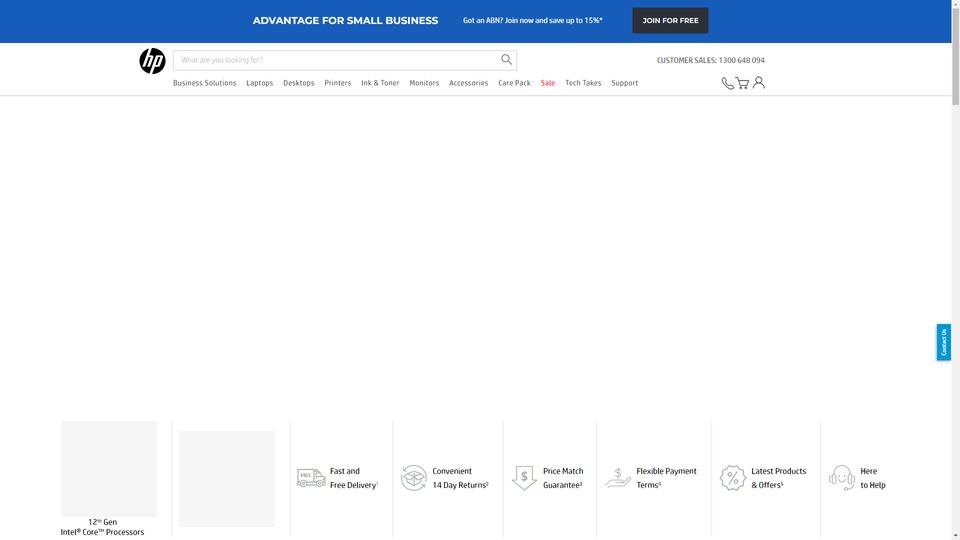Screen dimensions: 960x540
Task: Click the JOIN FOR FREE button
Action: point(670,21)
